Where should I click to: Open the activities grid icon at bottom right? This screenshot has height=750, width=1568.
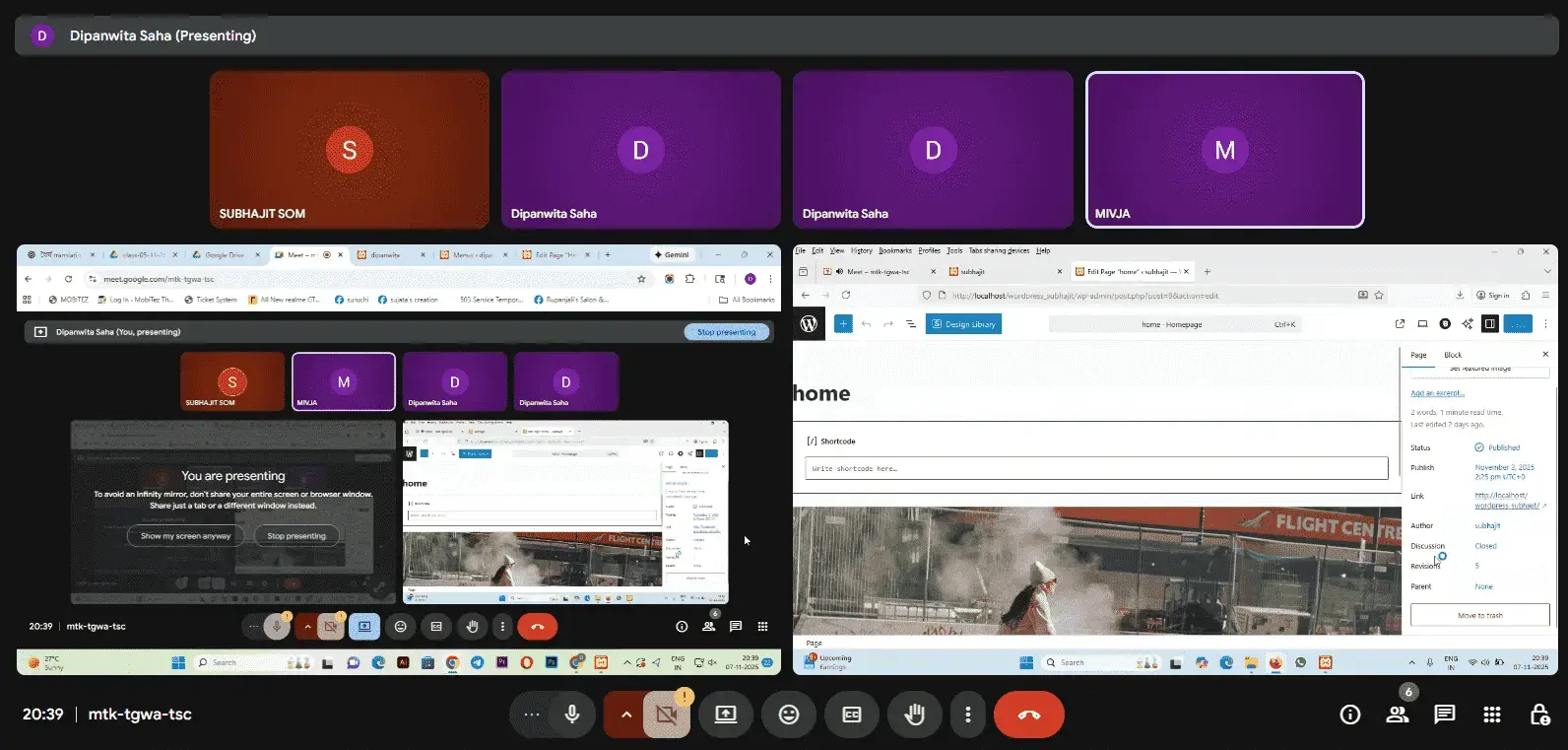tap(1492, 715)
